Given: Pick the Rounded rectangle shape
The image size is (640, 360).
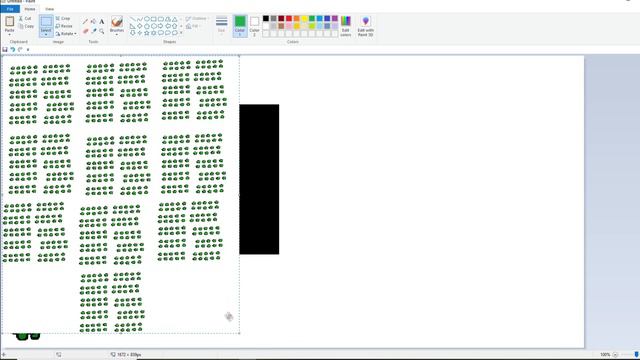Looking at the screenshot, I should pyautogui.click(x=160, y=19).
